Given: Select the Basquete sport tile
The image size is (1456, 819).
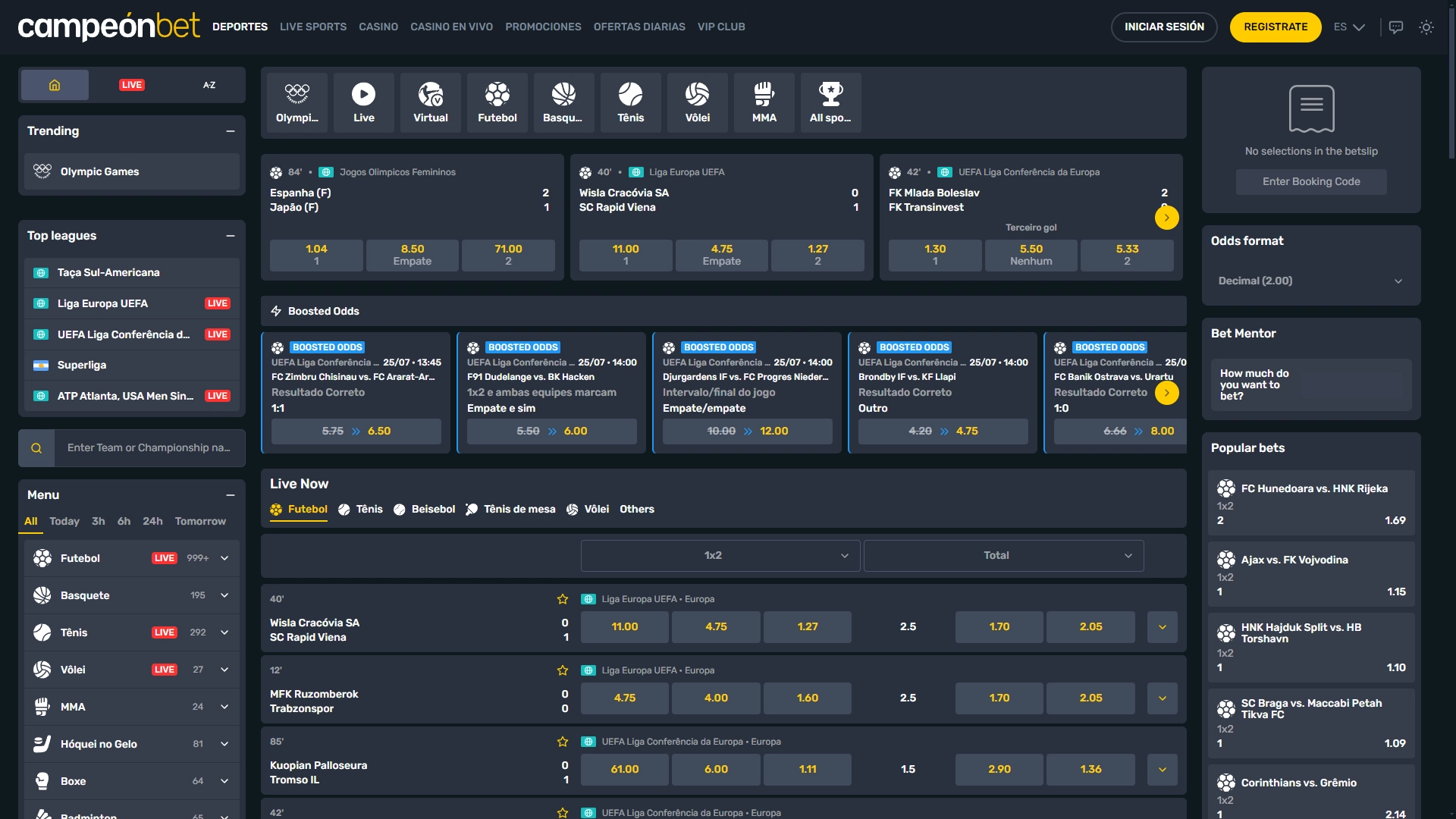Looking at the screenshot, I should tap(564, 103).
